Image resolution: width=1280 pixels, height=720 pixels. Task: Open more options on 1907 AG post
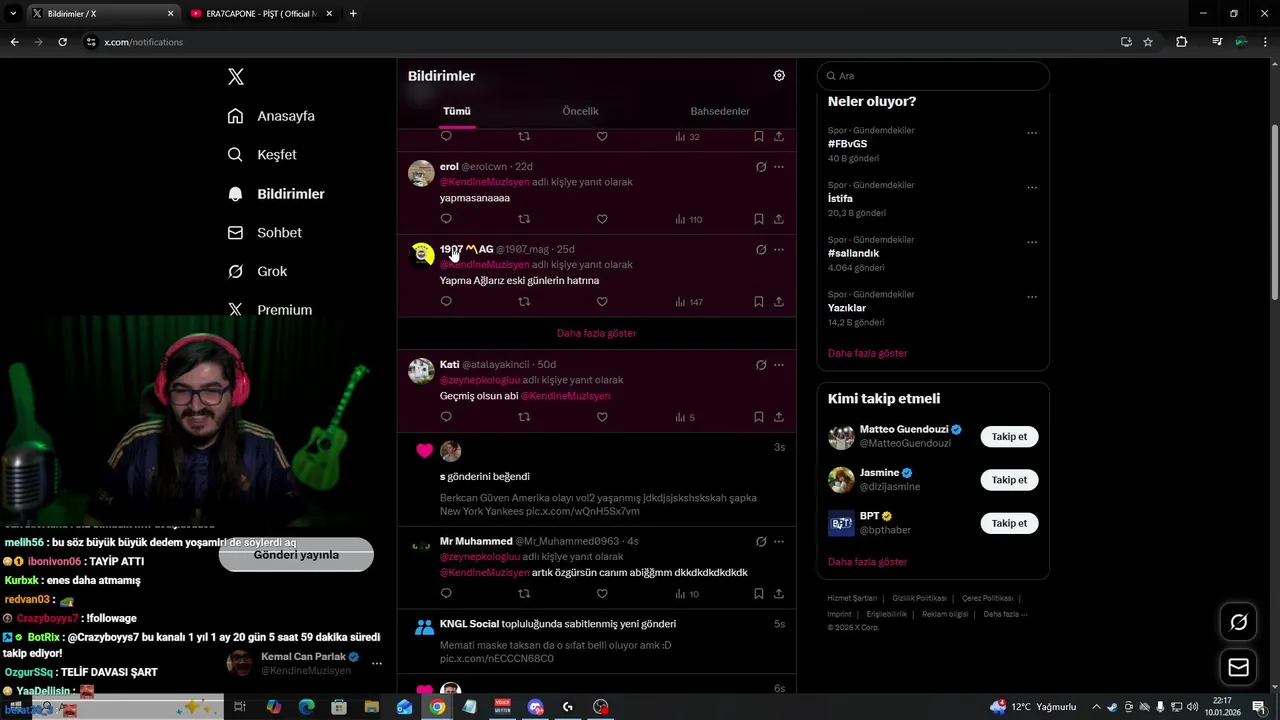click(779, 250)
